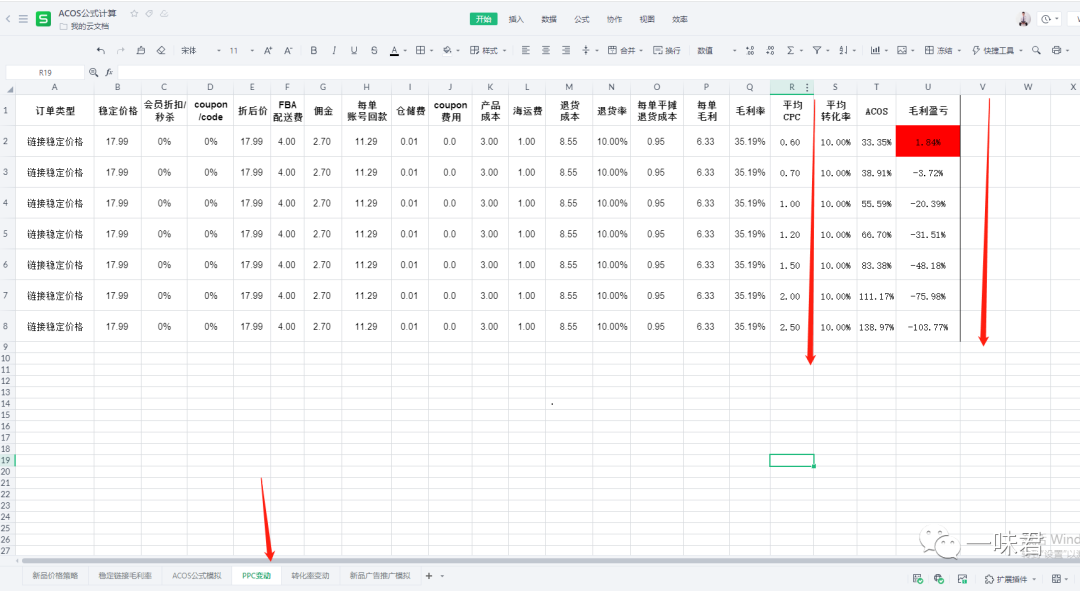The height and width of the screenshot is (591, 1080).
Task: Toggle italic formatting
Action: pyautogui.click(x=334, y=50)
